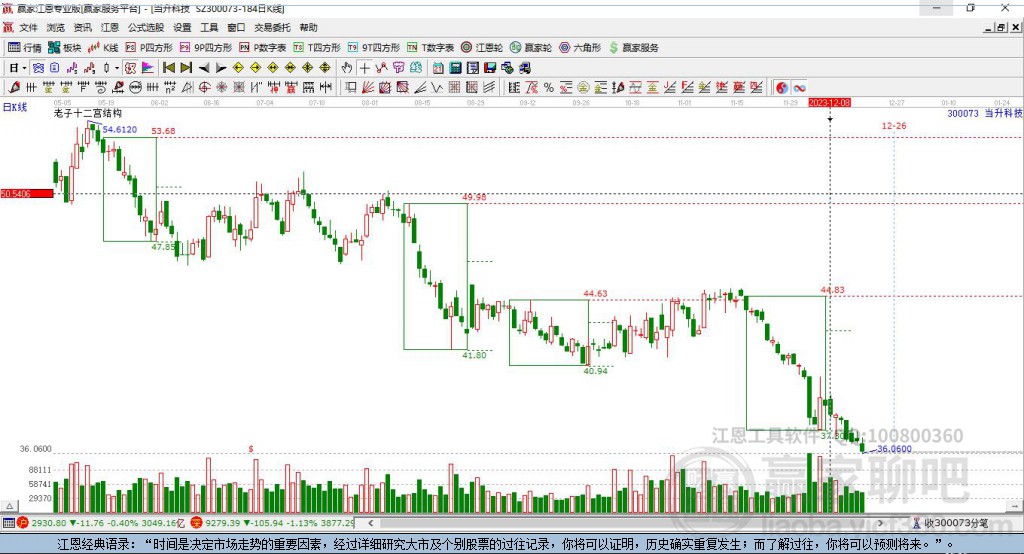Select the rectangle box drawing tool

(x=350, y=88)
